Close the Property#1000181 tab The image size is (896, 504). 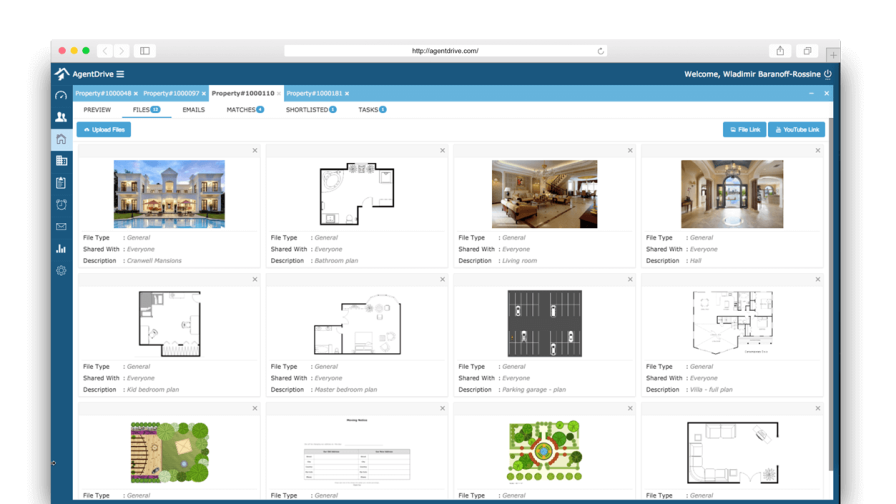click(347, 94)
